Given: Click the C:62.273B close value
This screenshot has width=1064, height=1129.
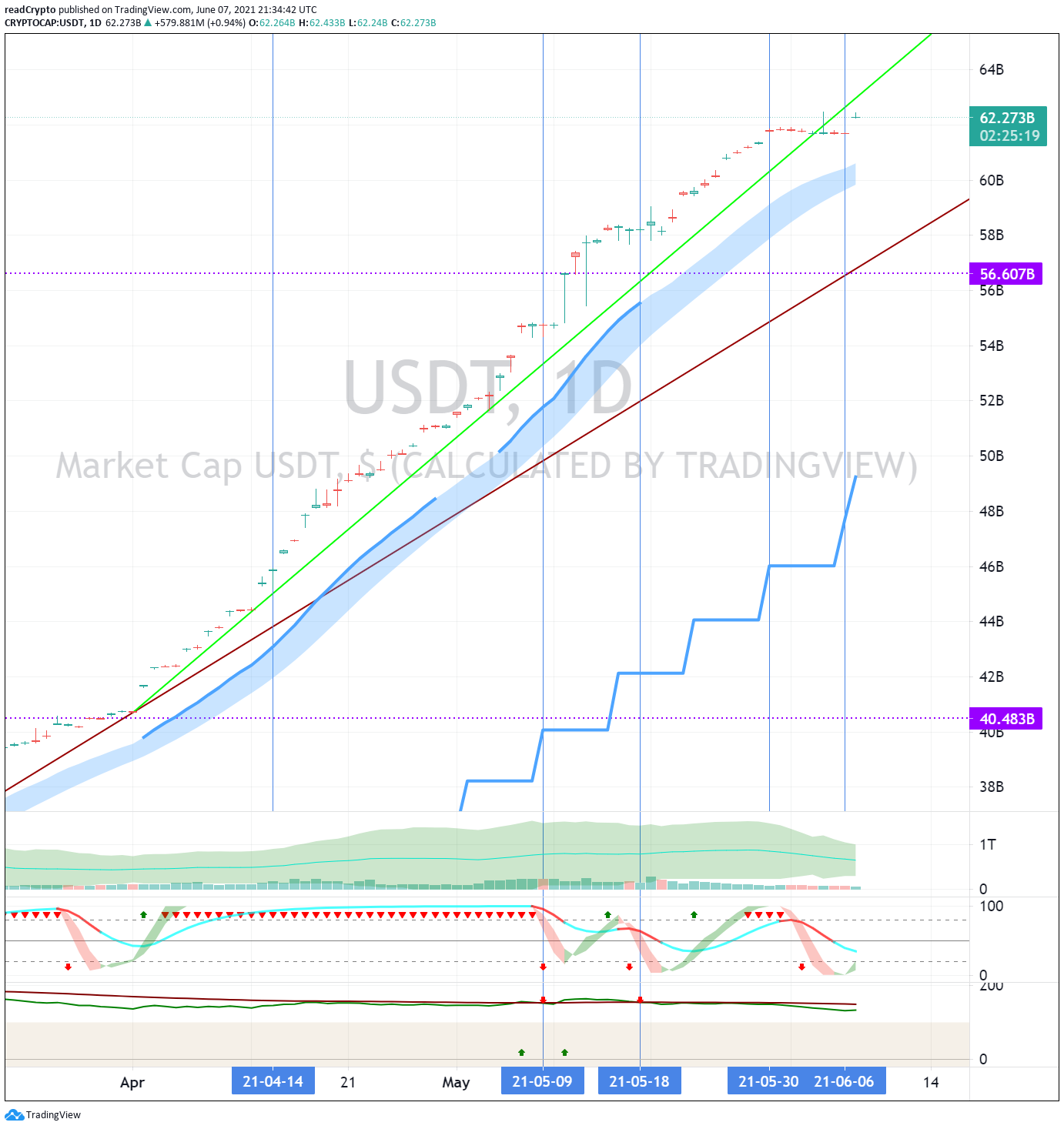Looking at the screenshot, I should click(x=413, y=22).
